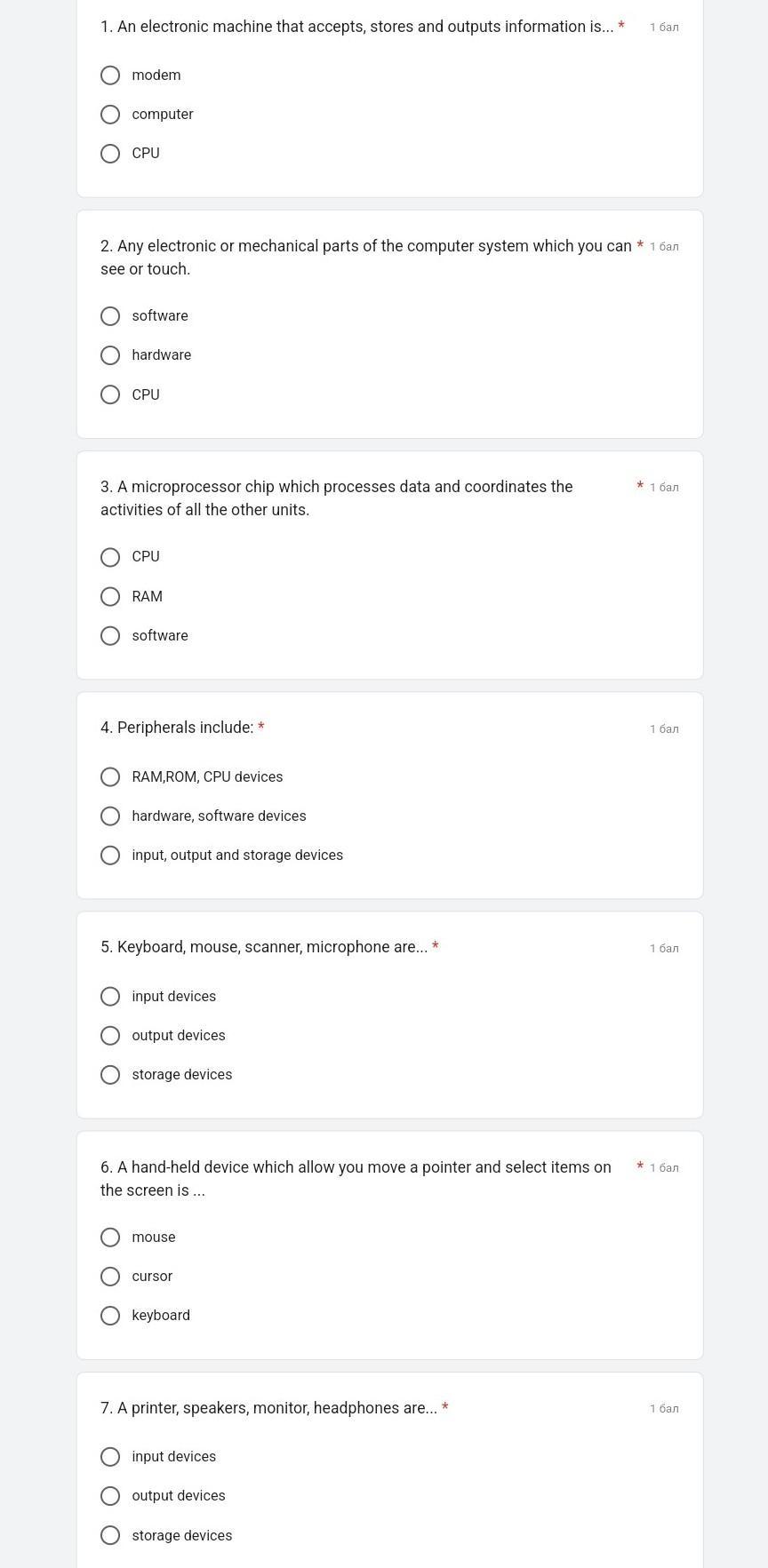The image size is (768, 1568).
Task: Select 'RAM' radio in question 3
Action: [110, 596]
